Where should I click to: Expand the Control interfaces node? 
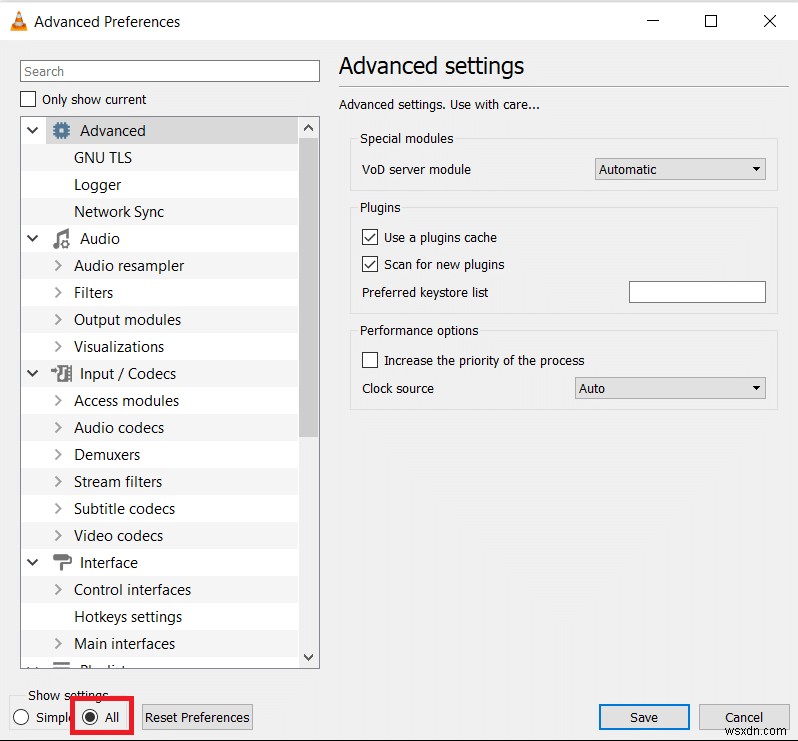pyautogui.click(x=58, y=589)
